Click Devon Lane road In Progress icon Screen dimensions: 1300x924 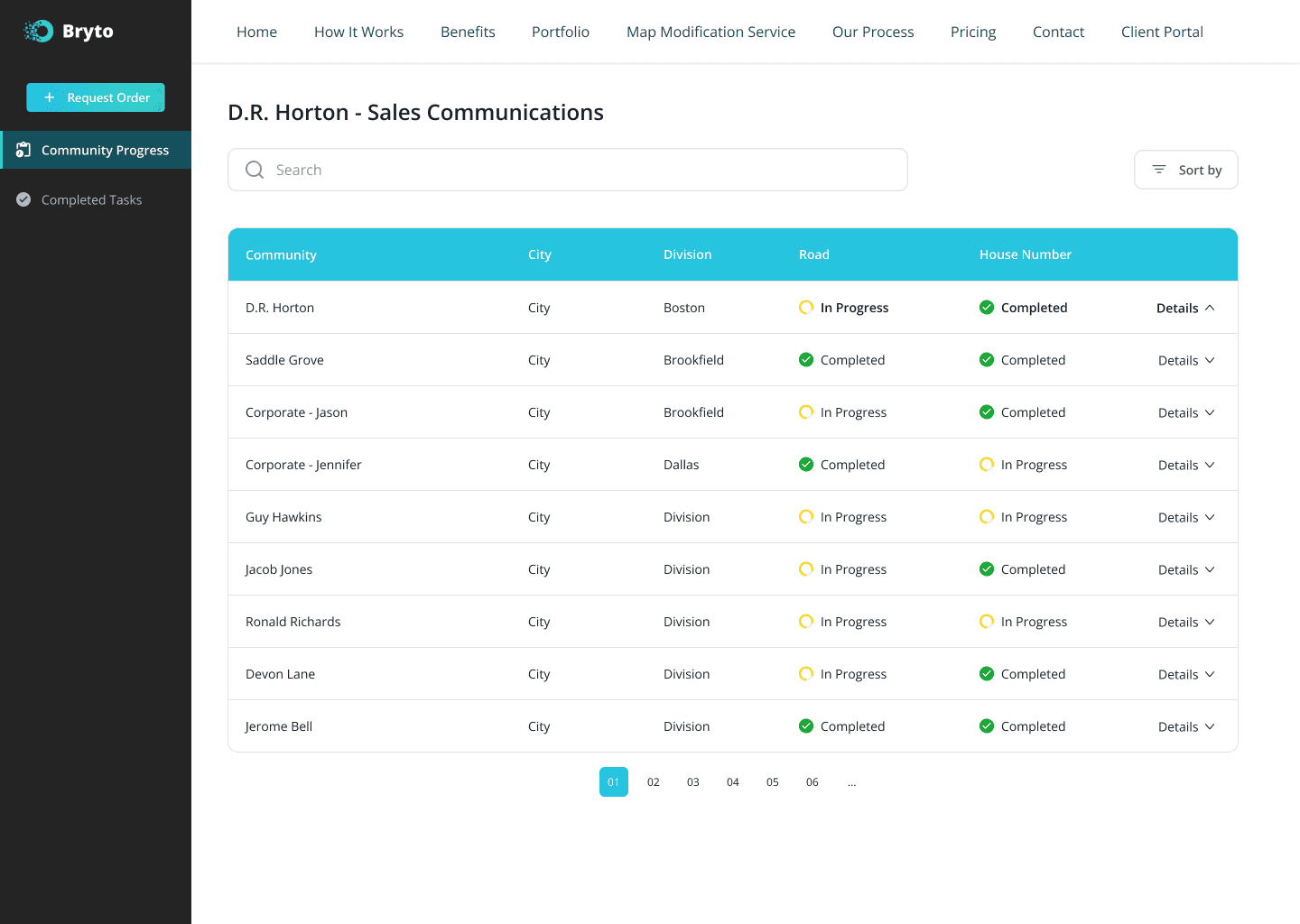tap(806, 674)
